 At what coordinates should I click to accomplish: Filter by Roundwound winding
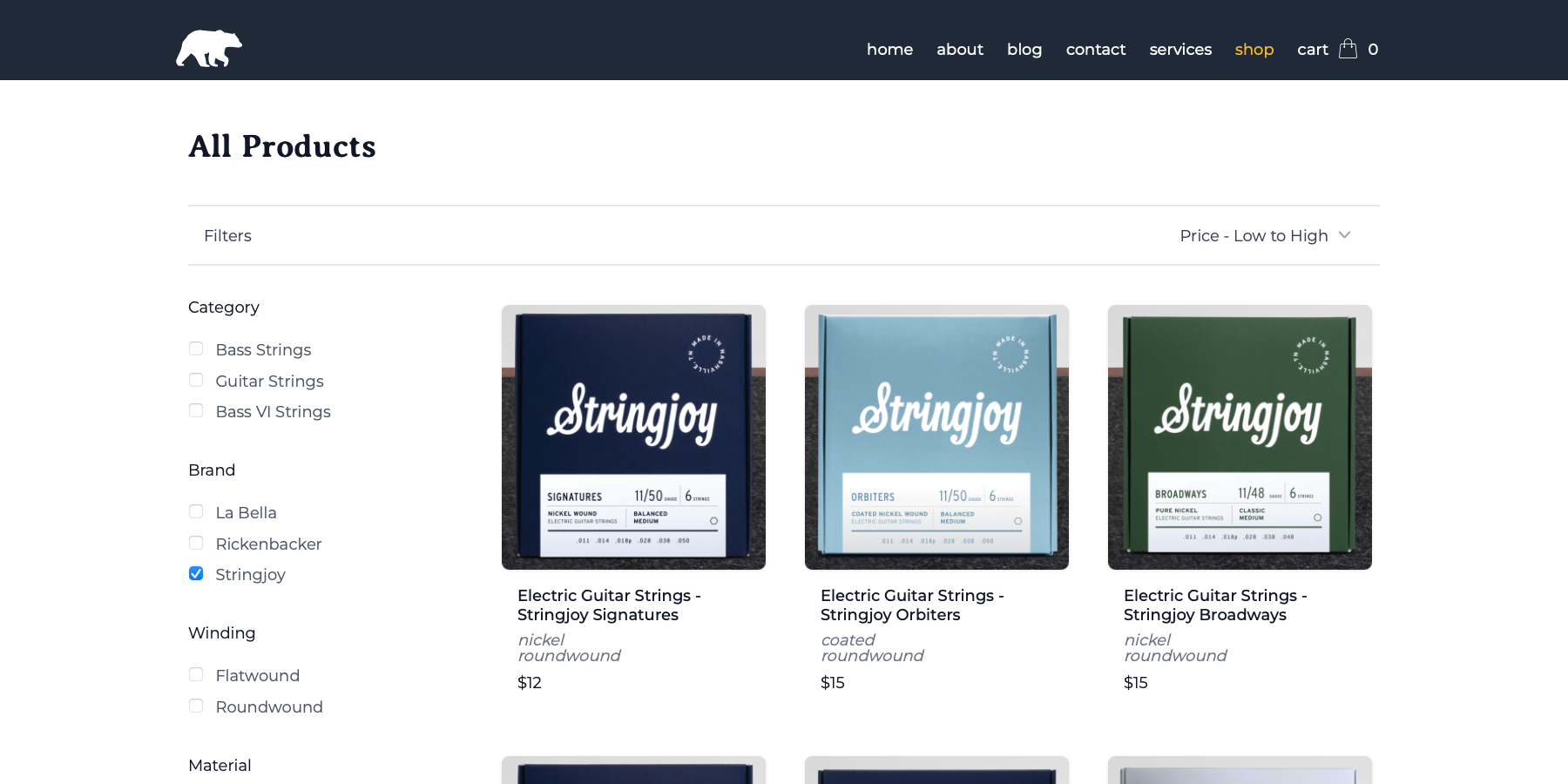tap(196, 706)
